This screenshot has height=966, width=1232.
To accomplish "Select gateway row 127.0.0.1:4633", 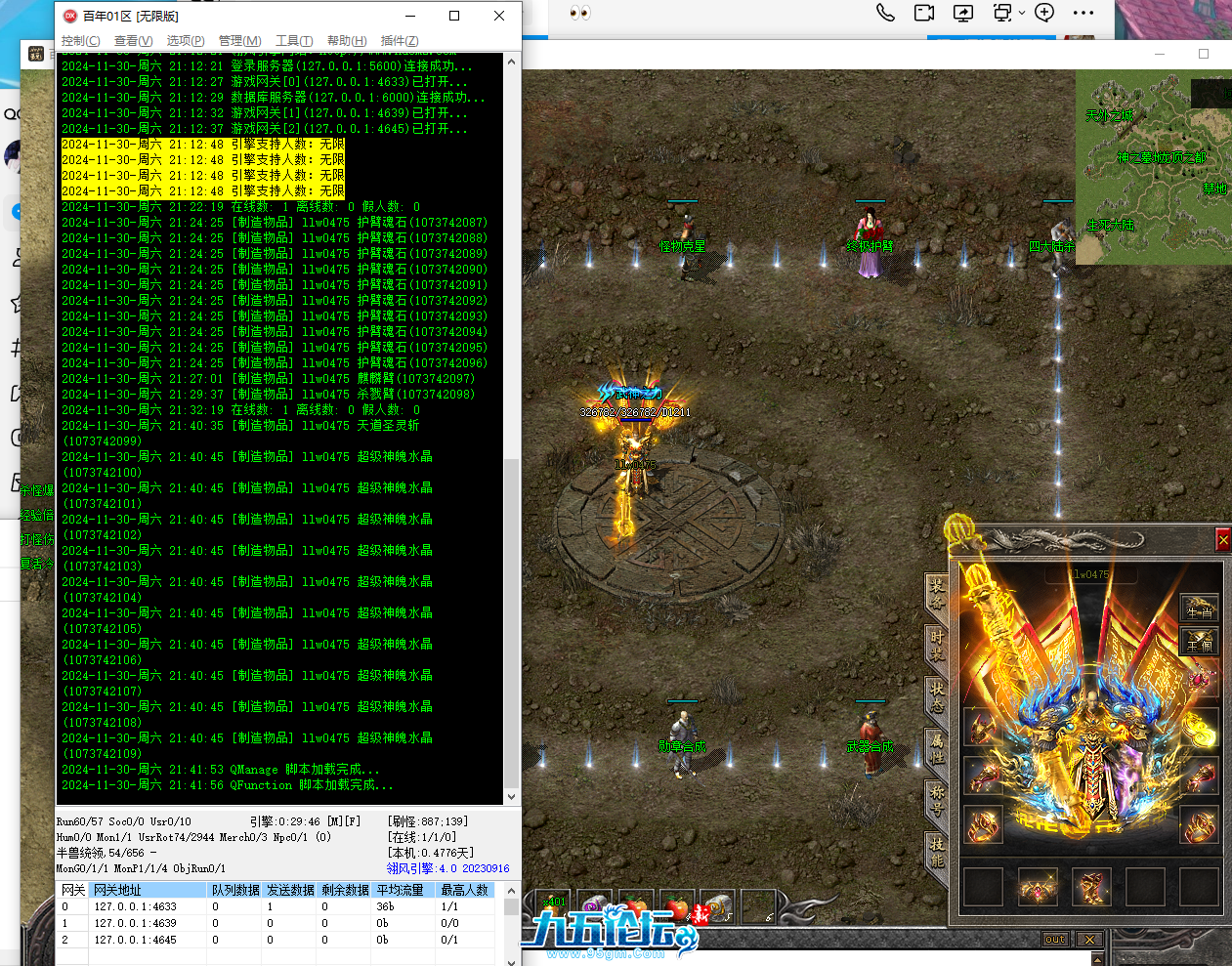I will [276, 906].
